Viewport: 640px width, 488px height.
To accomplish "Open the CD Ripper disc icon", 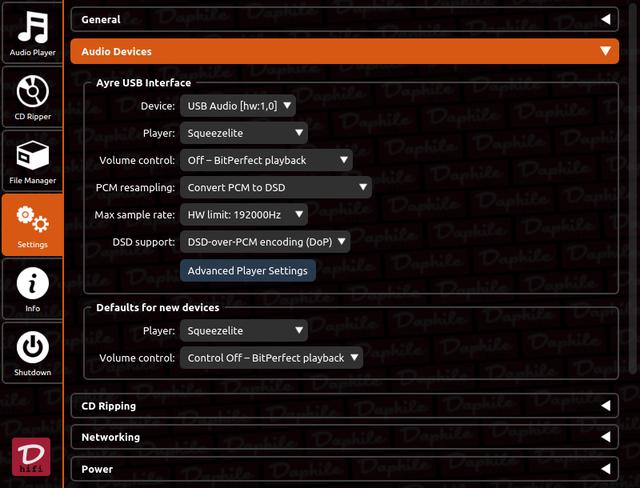I will tap(31, 96).
